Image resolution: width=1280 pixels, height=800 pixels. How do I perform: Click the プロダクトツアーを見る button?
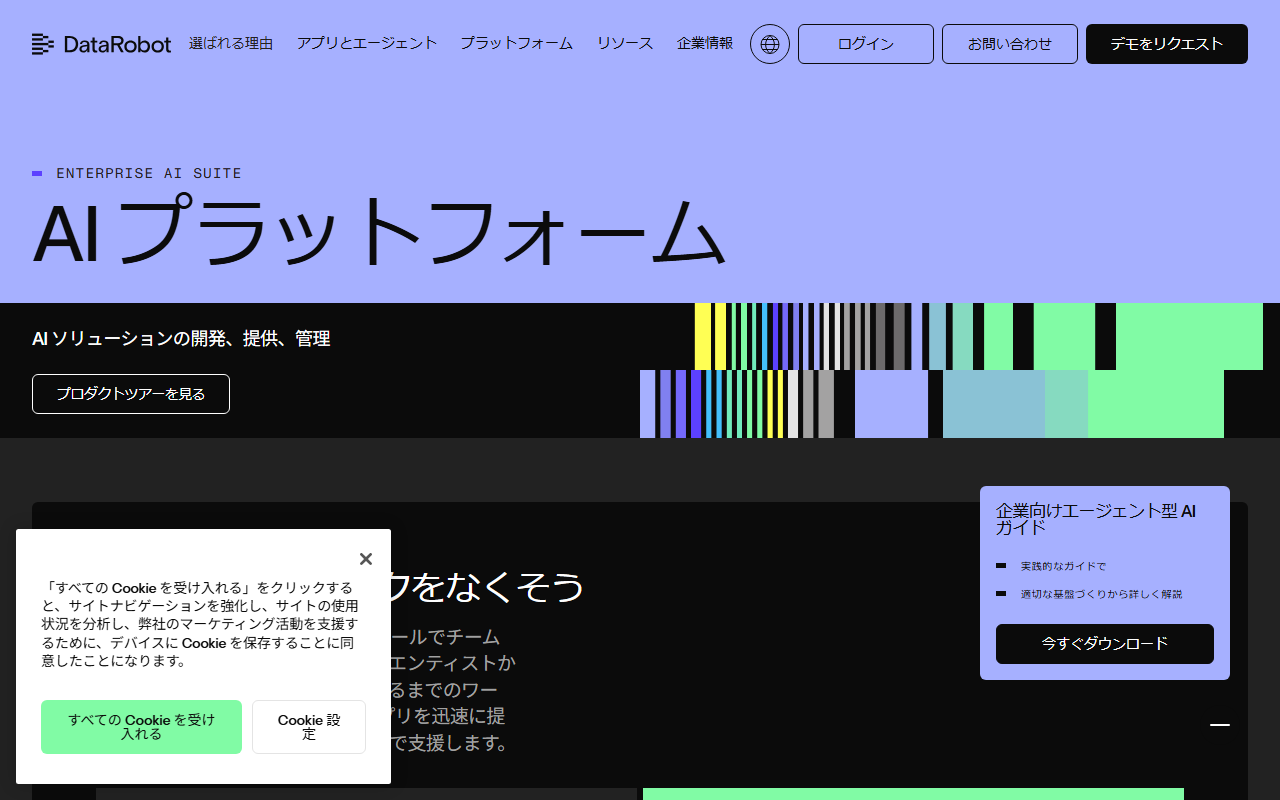pyautogui.click(x=131, y=394)
